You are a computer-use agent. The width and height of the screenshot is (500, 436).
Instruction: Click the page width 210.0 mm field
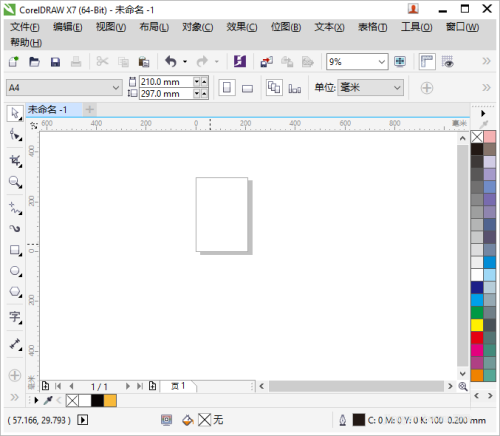166,82
